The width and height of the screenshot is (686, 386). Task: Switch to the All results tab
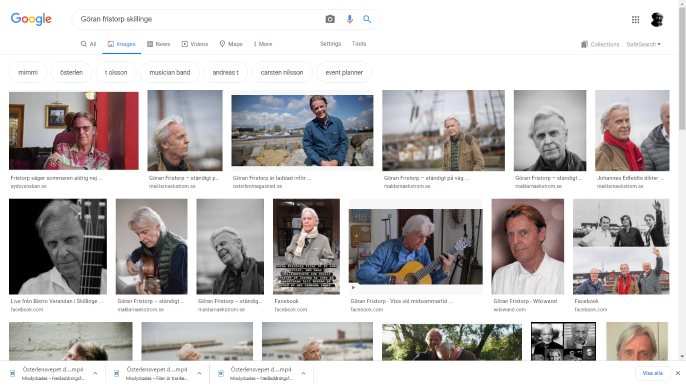[88, 44]
